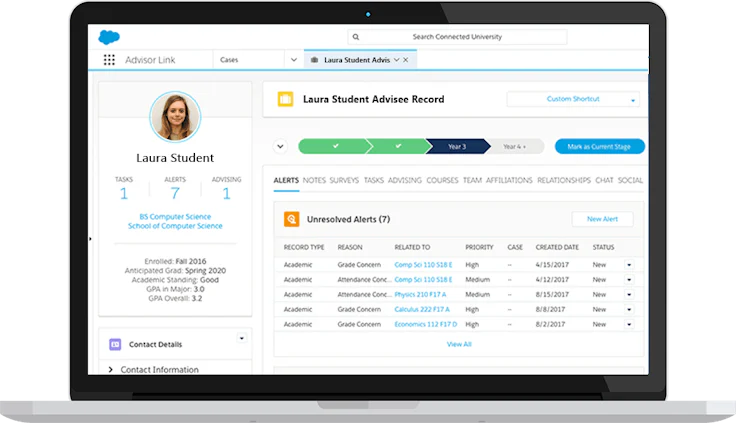Open the app launcher grid icon
The height and width of the screenshot is (423, 736).
(x=109, y=60)
